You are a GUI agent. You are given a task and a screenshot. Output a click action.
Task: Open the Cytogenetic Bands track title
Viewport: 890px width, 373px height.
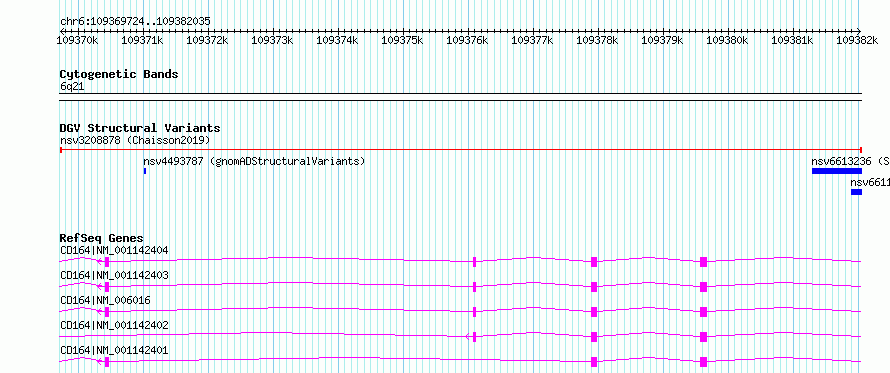119,74
